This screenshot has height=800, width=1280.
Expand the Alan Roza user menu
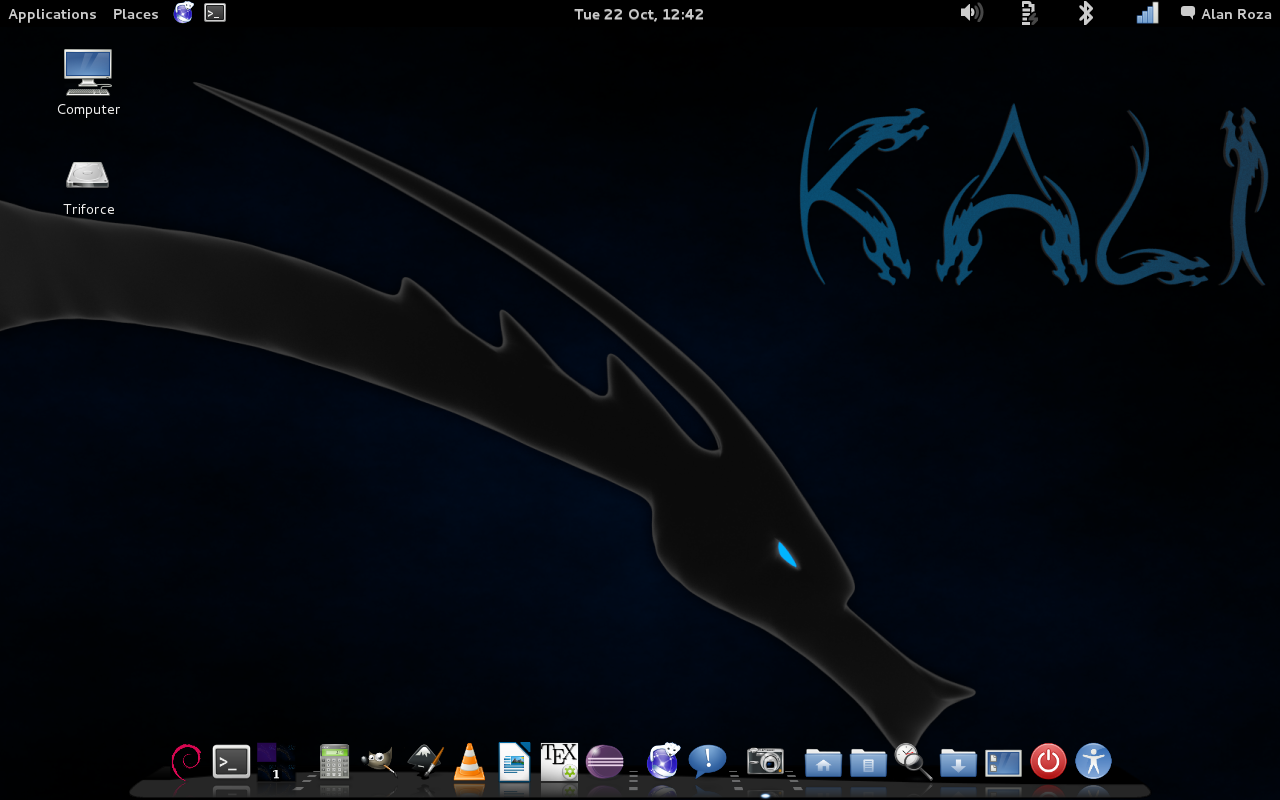pyautogui.click(x=1226, y=14)
